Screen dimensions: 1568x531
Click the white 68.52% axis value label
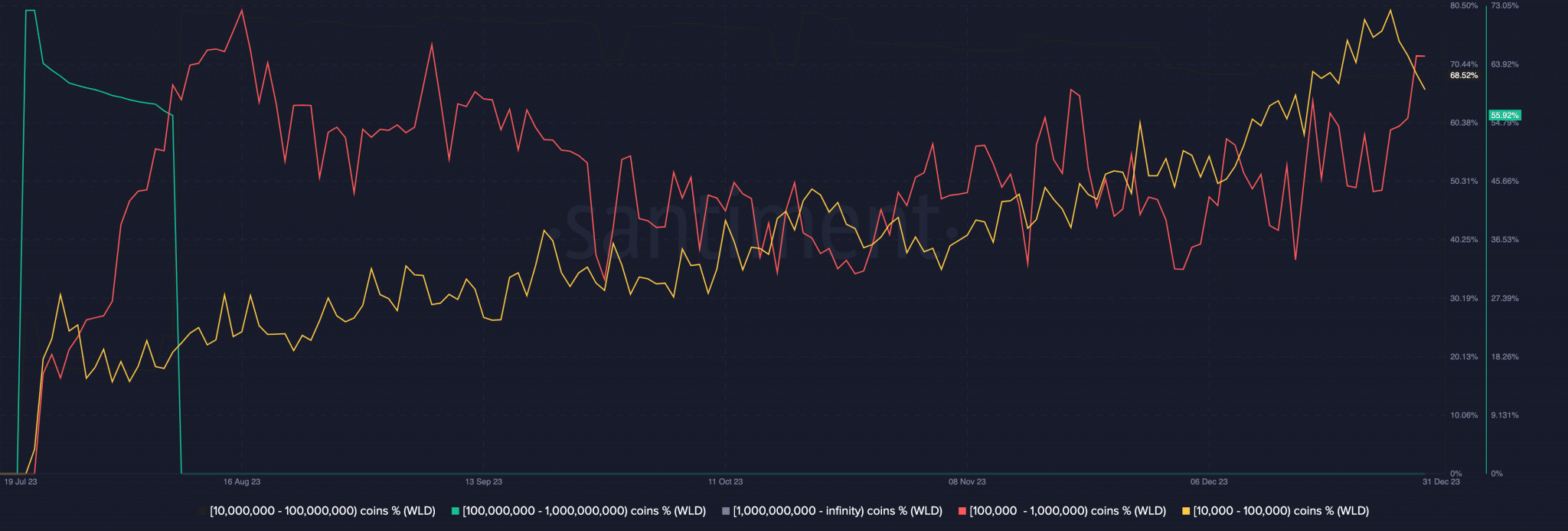pos(1464,76)
